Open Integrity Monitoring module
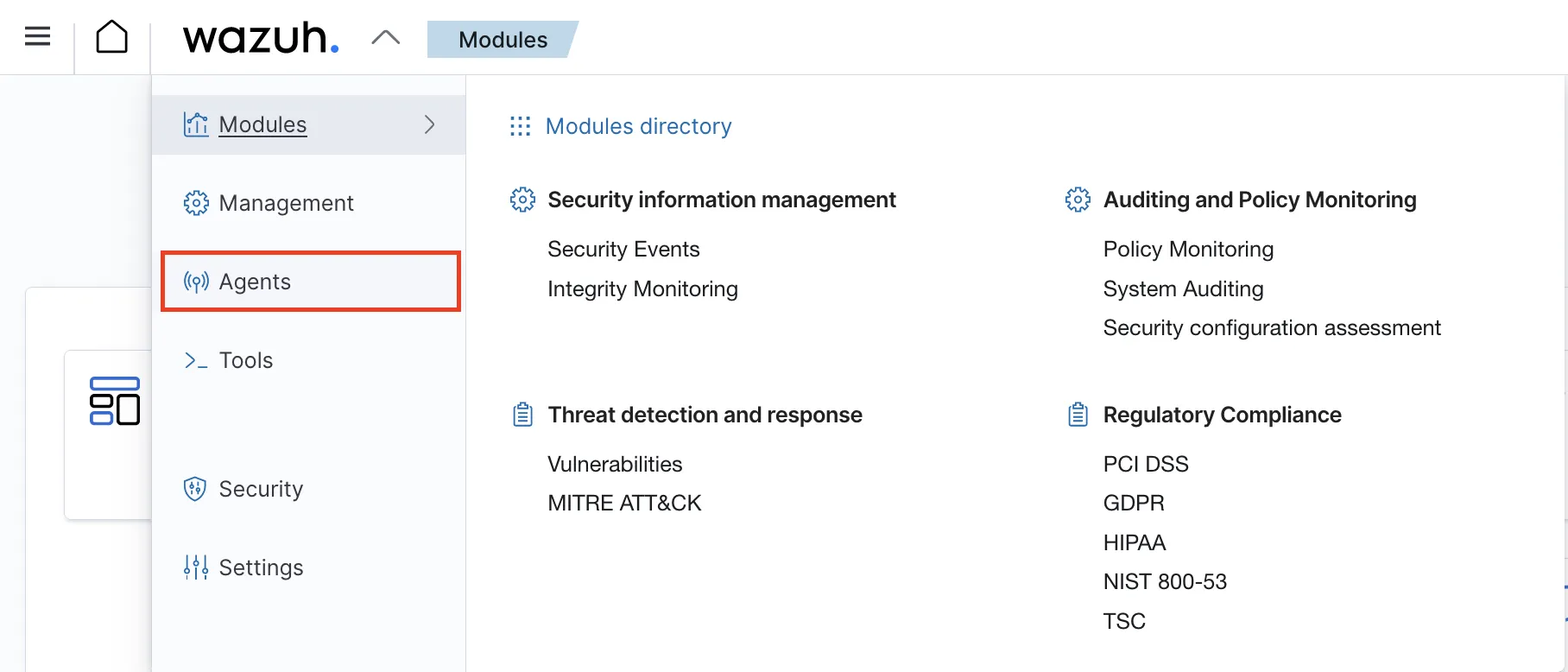The height and width of the screenshot is (672, 1568). pyautogui.click(x=642, y=288)
